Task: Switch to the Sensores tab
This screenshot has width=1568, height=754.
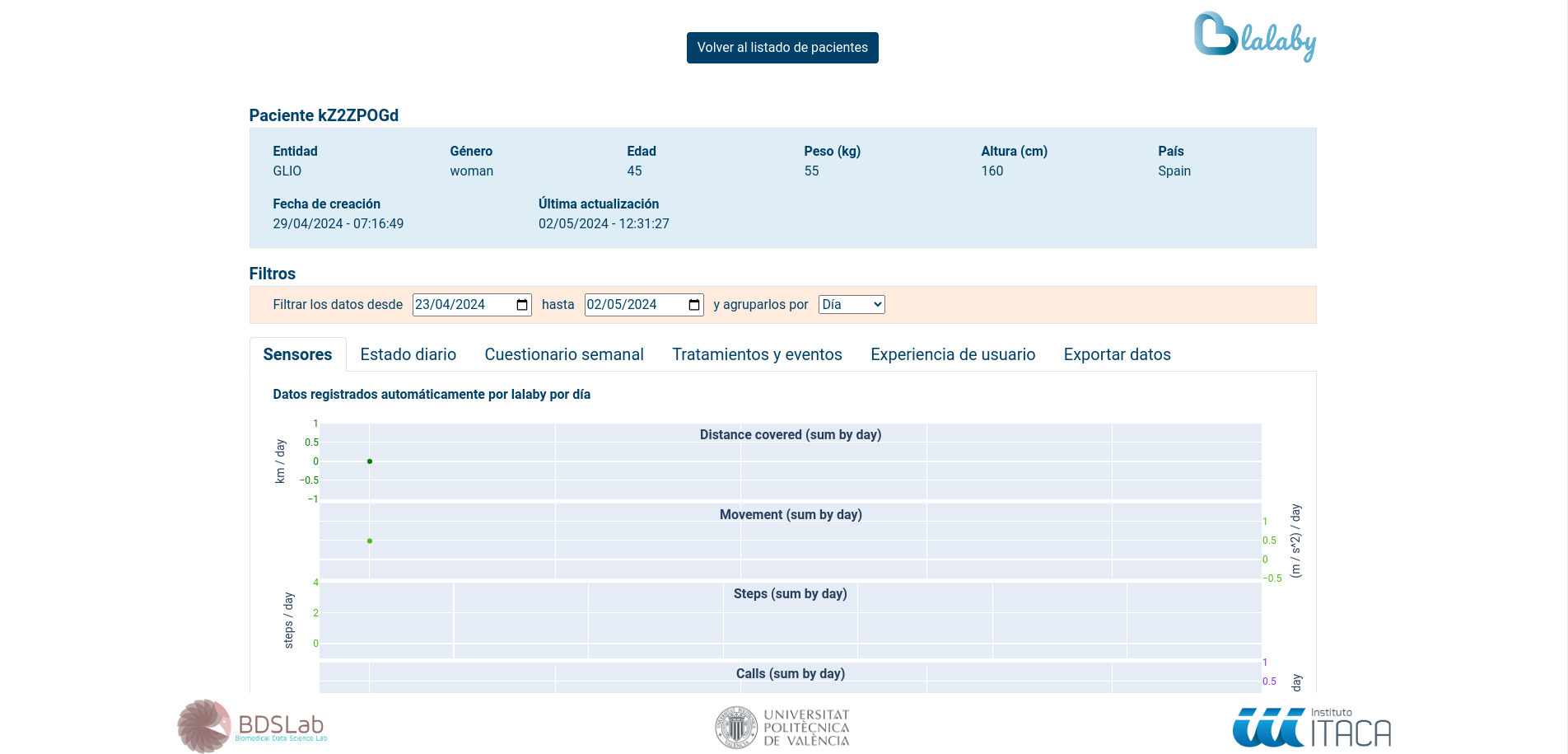Action: (x=297, y=354)
